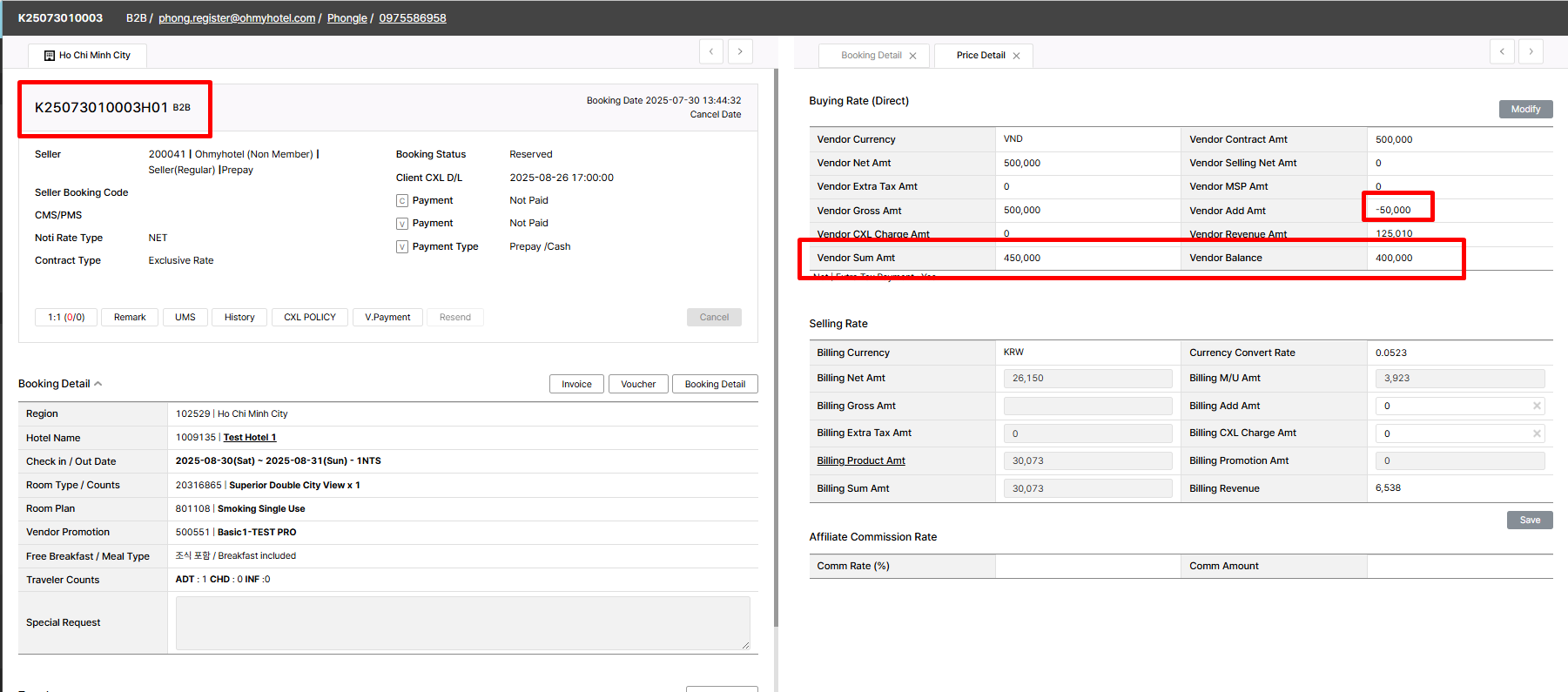Click the V box beside Payment Type

(402, 247)
